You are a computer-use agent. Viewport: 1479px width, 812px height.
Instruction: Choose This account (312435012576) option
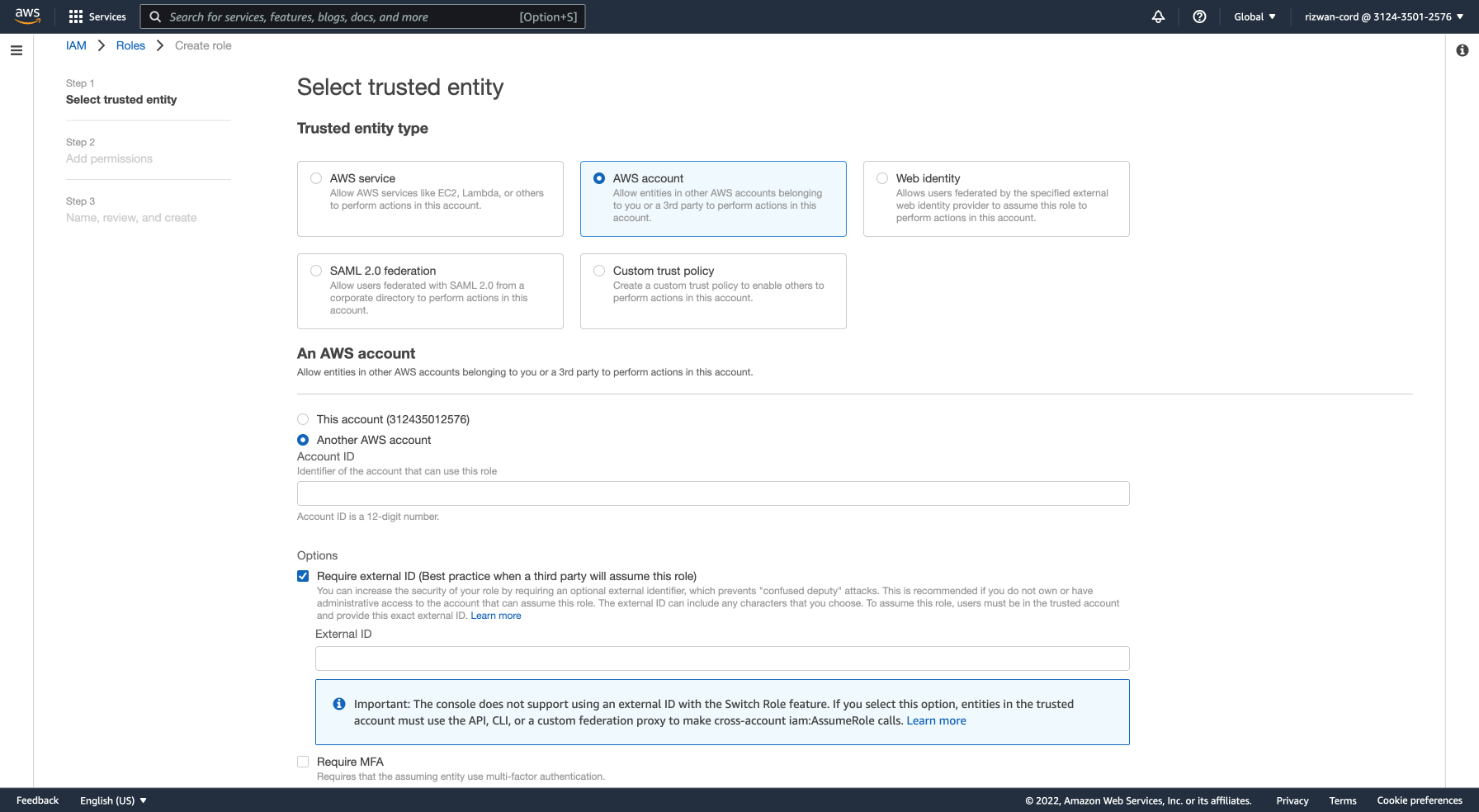point(303,419)
